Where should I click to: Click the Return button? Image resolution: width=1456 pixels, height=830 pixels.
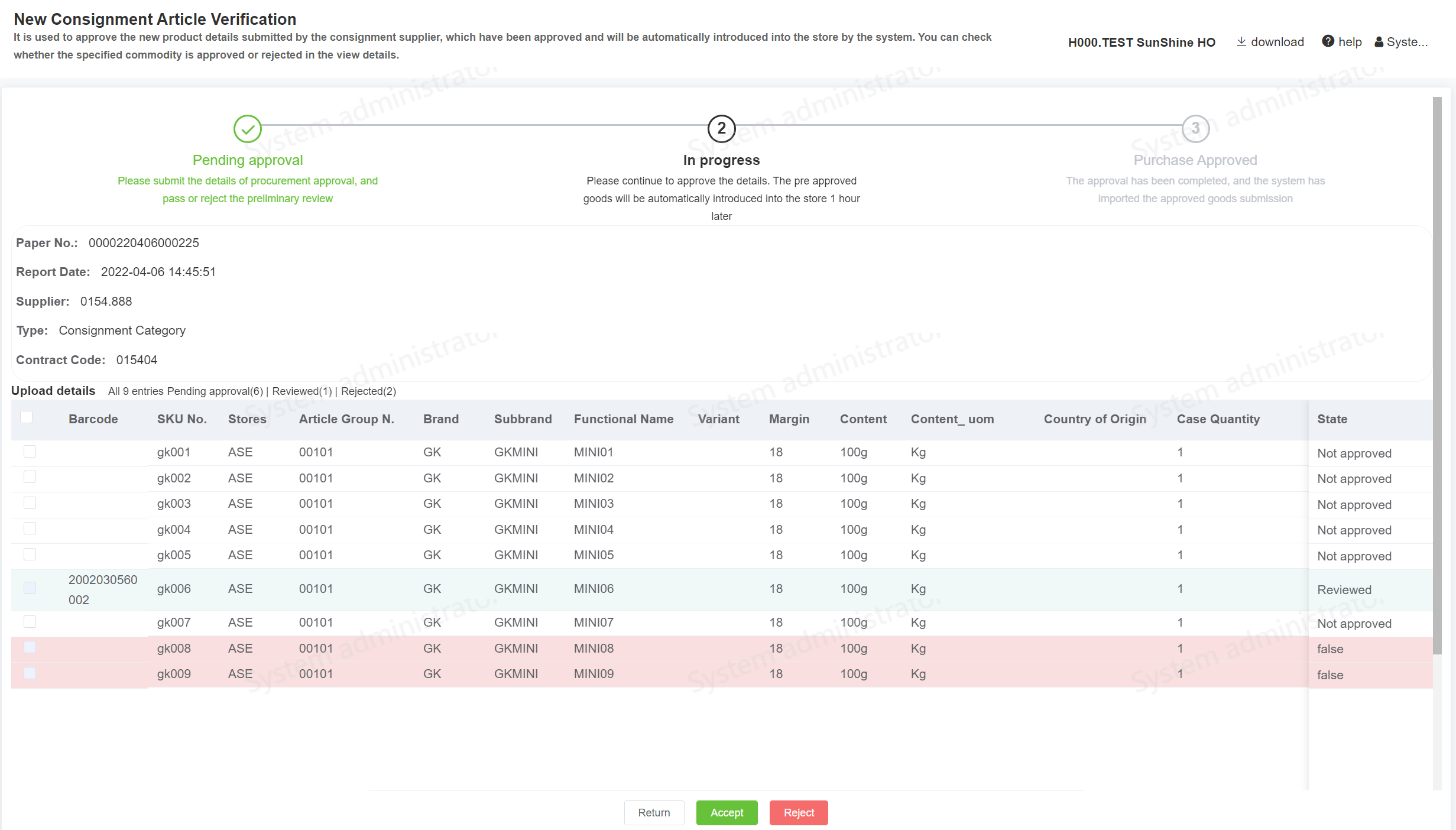point(654,813)
